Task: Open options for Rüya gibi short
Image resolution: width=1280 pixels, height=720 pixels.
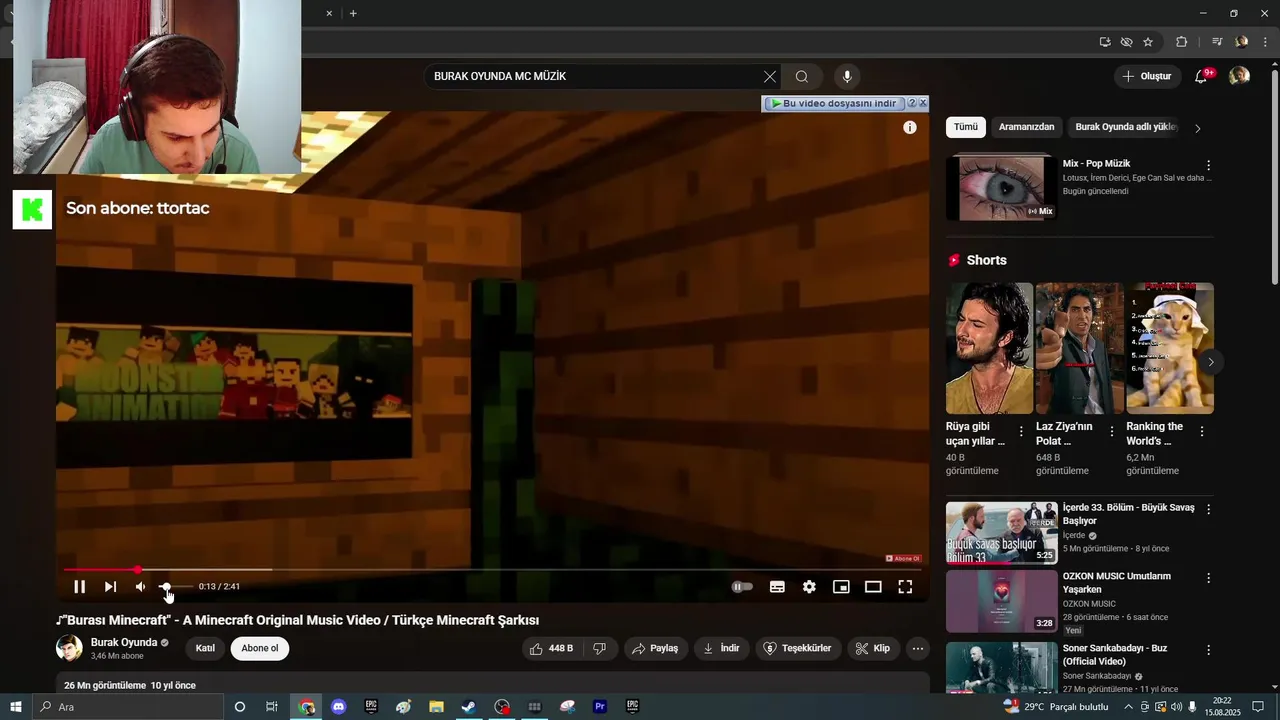Action: [1021, 431]
